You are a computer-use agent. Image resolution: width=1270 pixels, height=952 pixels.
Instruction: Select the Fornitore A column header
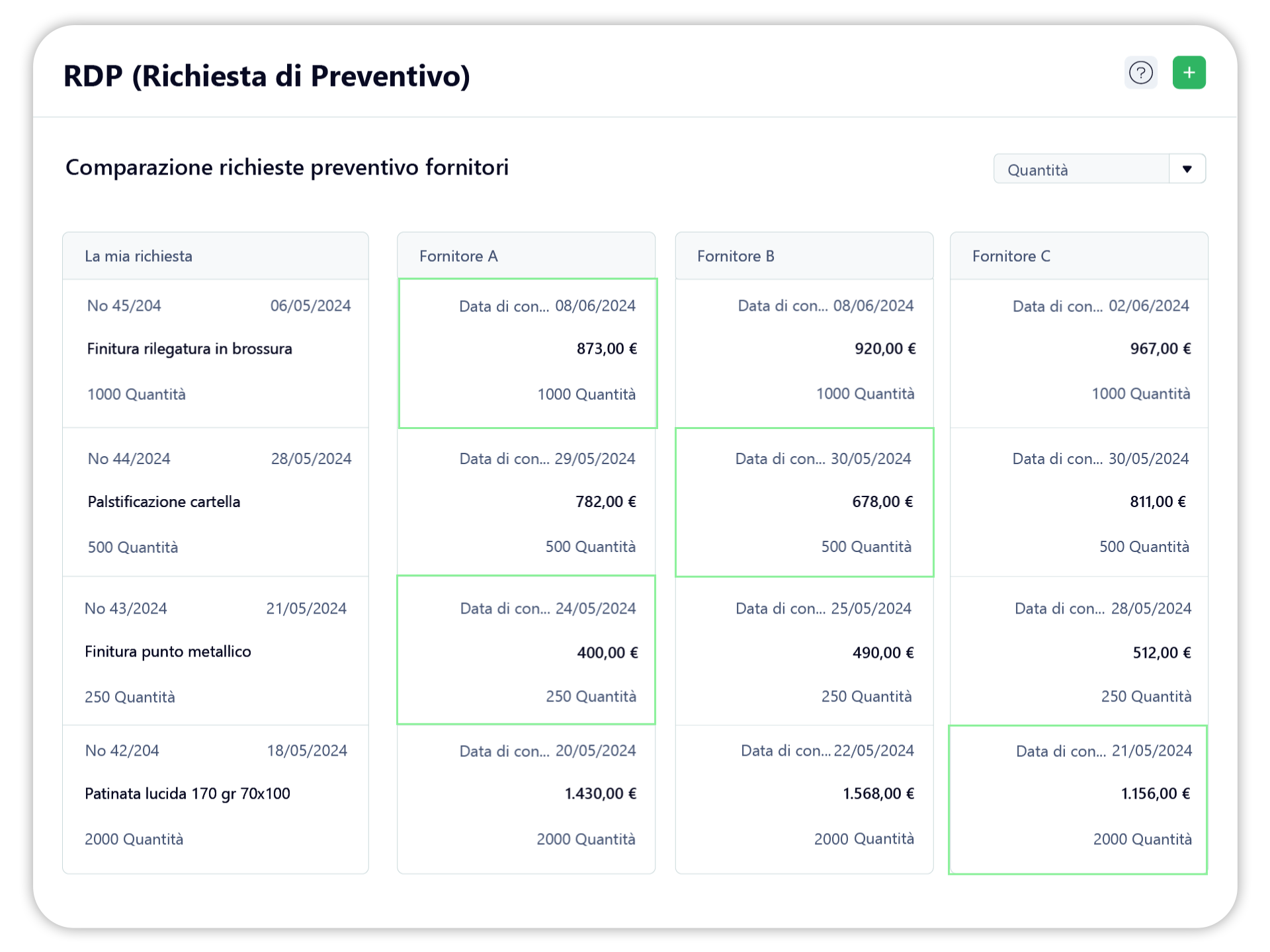(526, 256)
